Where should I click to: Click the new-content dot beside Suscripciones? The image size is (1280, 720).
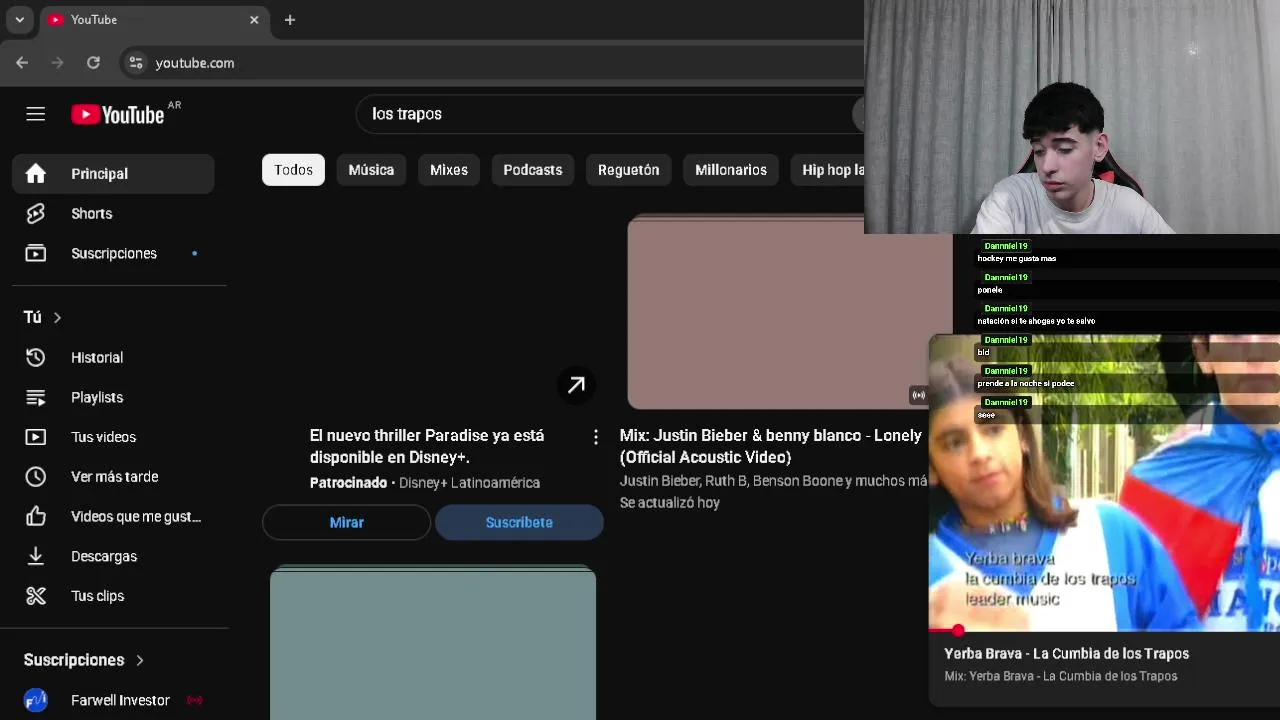pos(194,253)
